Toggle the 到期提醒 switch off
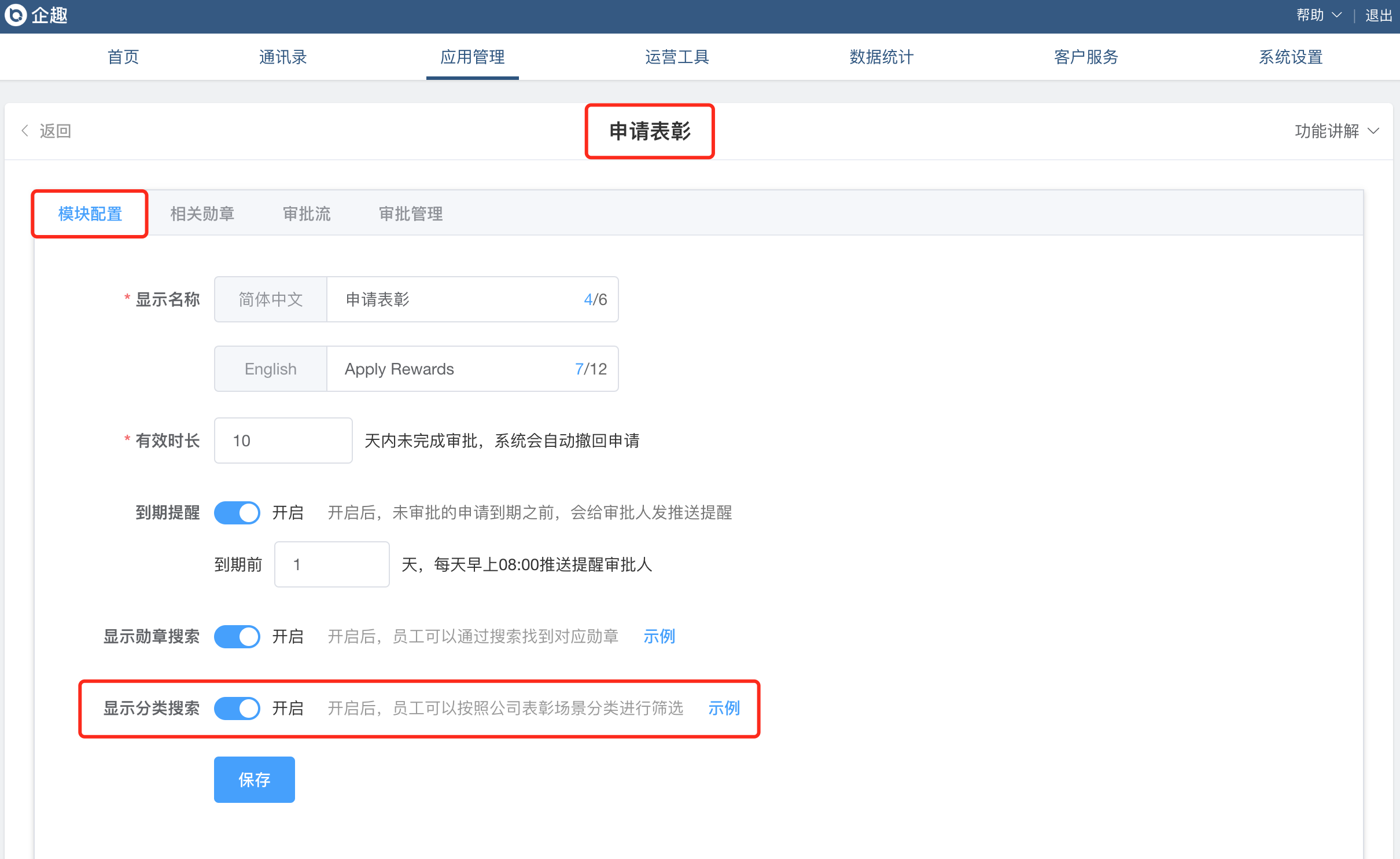This screenshot has width=1400, height=859. (x=237, y=512)
